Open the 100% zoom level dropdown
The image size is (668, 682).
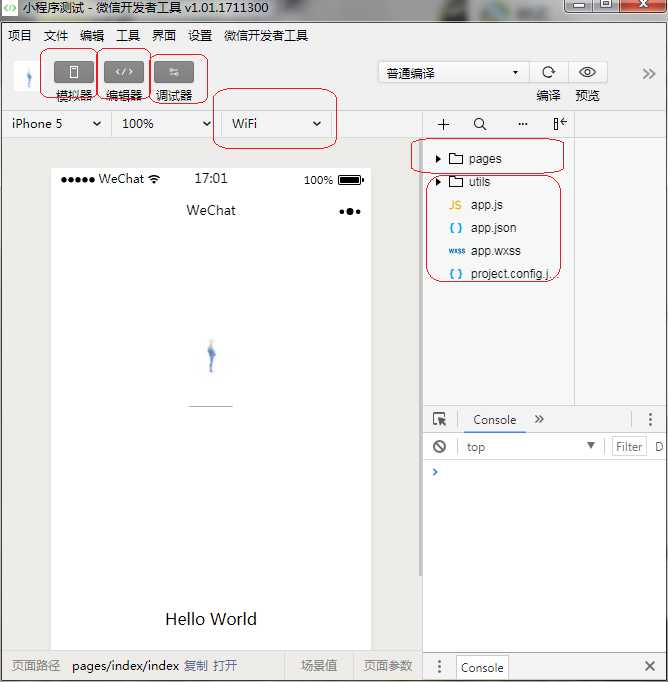tap(165, 124)
